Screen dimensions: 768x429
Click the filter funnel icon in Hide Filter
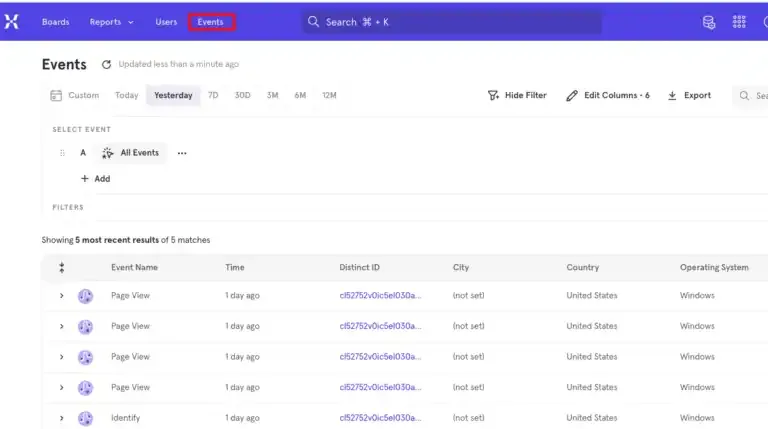click(493, 95)
